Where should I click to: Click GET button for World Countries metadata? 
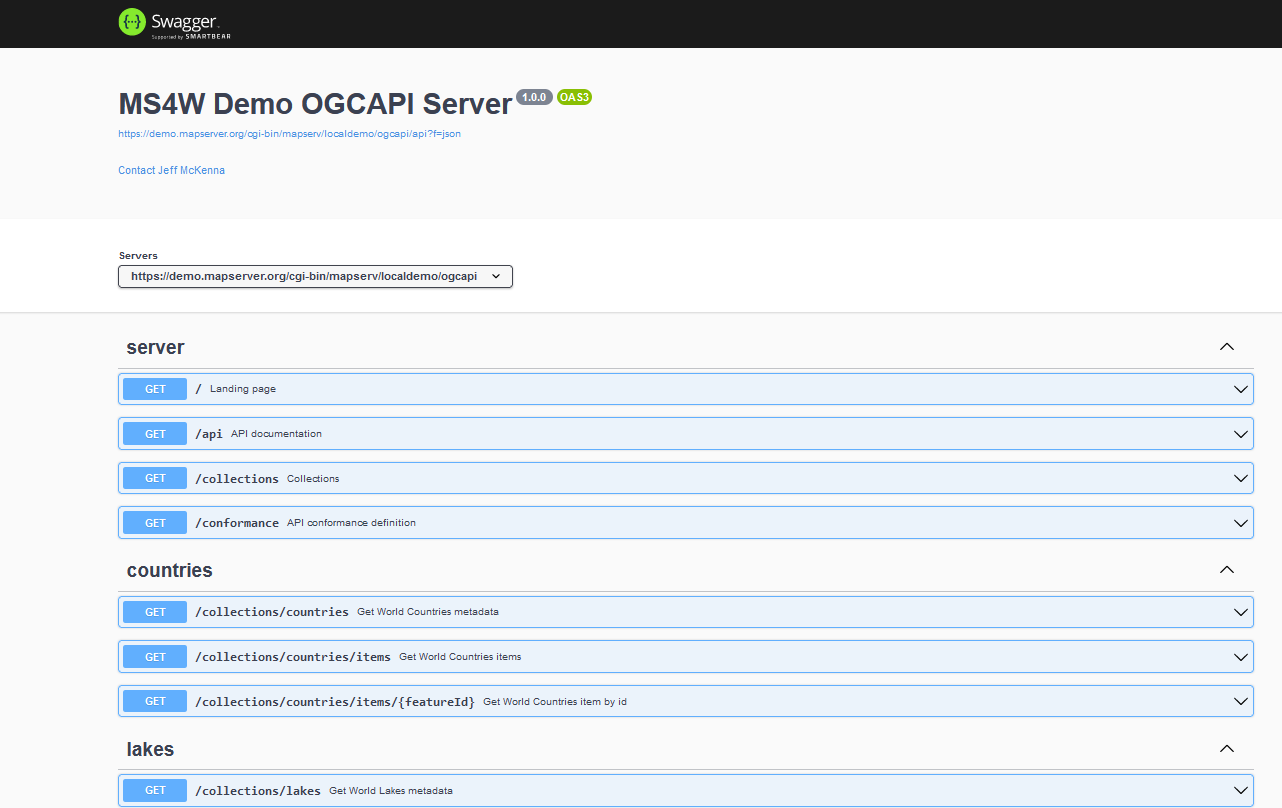click(155, 612)
